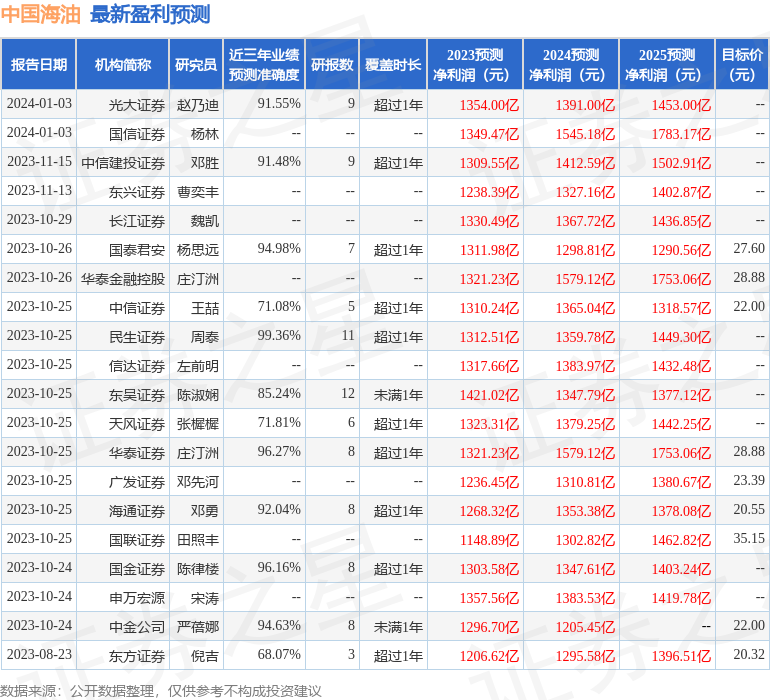770x700 pixels.
Task: Click the 研报数 column header
Action: coord(332,64)
